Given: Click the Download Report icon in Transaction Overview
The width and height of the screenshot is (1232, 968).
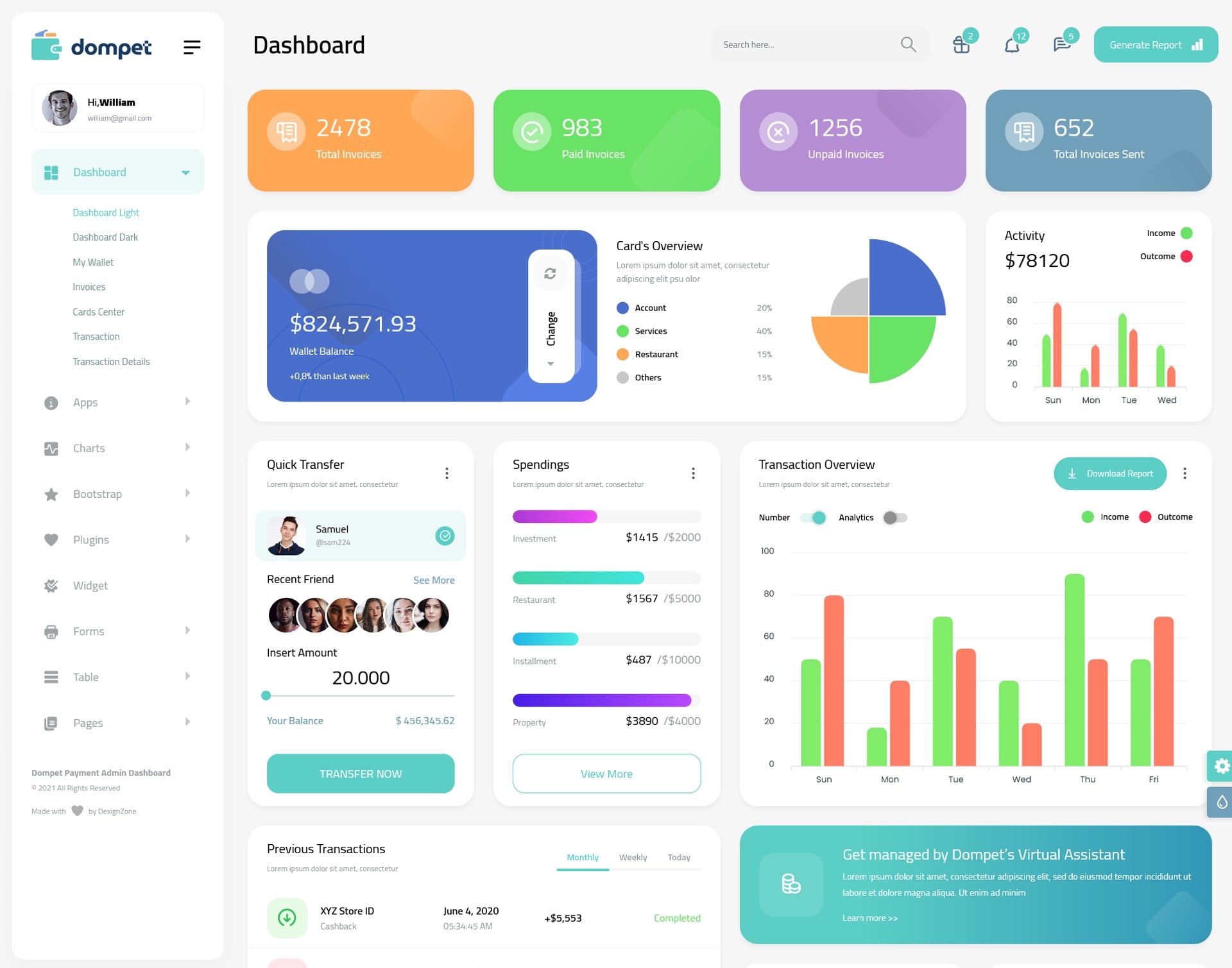Looking at the screenshot, I should click(x=1072, y=472).
